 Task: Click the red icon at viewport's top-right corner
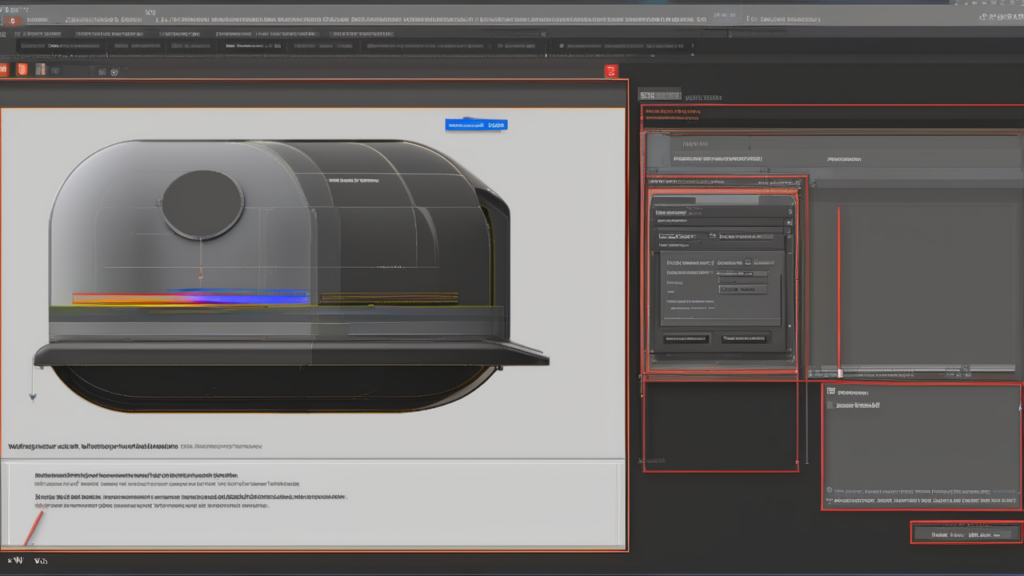coord(611,70)
